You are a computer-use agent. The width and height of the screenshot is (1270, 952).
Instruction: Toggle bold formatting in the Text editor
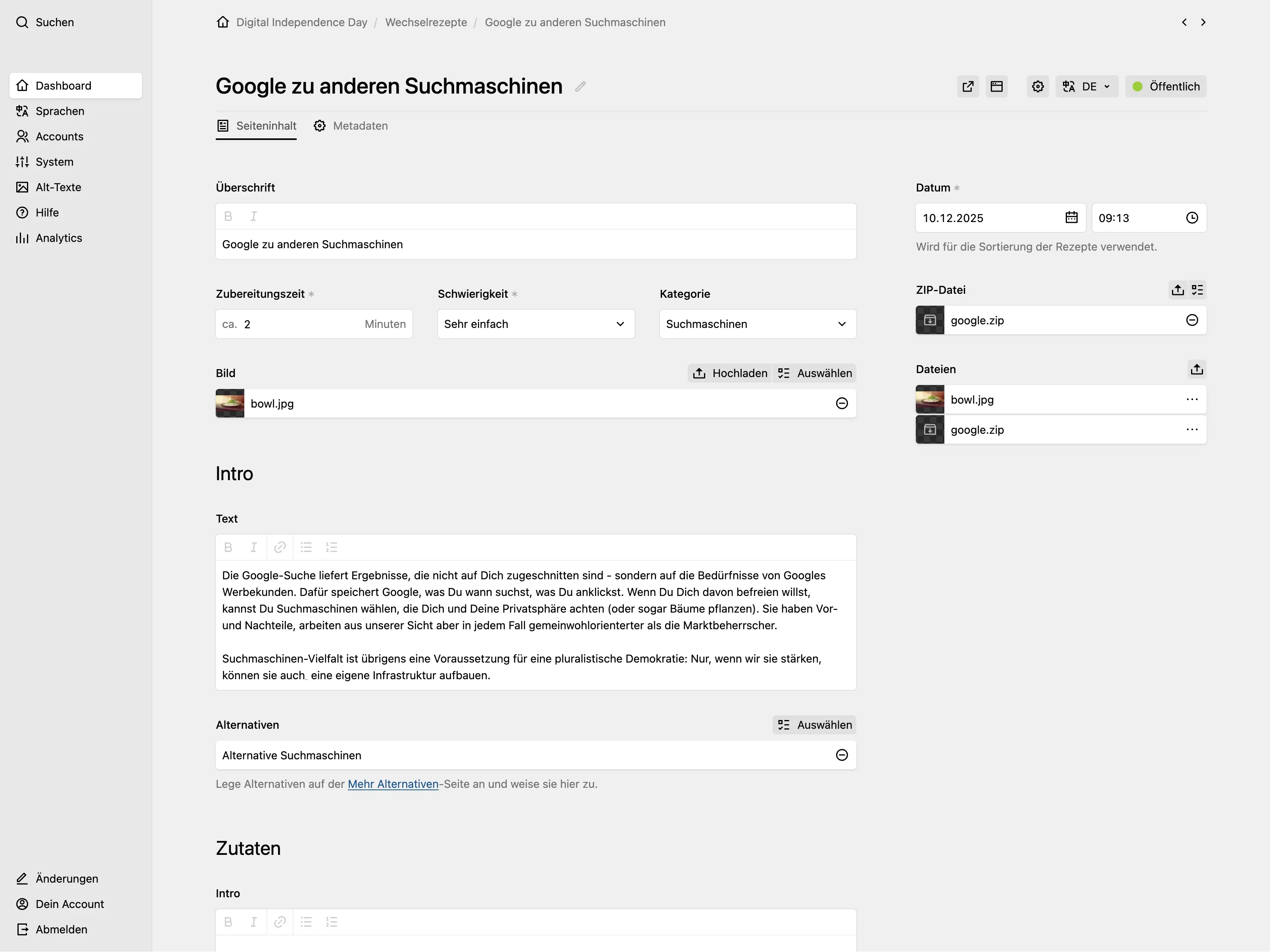coord(228,547)
